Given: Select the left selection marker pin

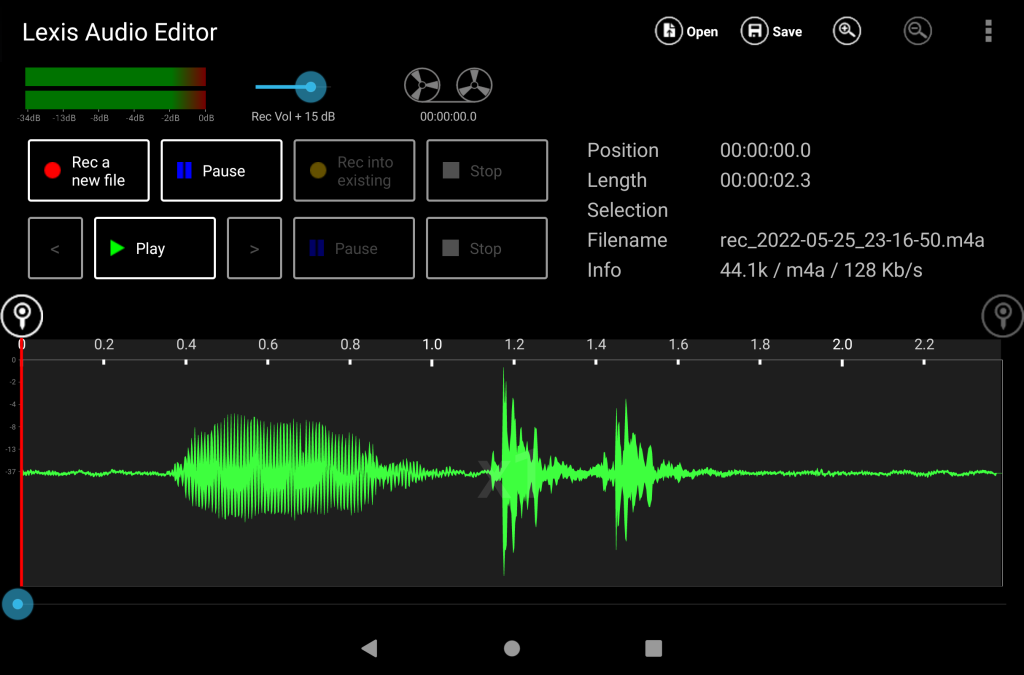Looking at the screenshot, I should point(22,316).
